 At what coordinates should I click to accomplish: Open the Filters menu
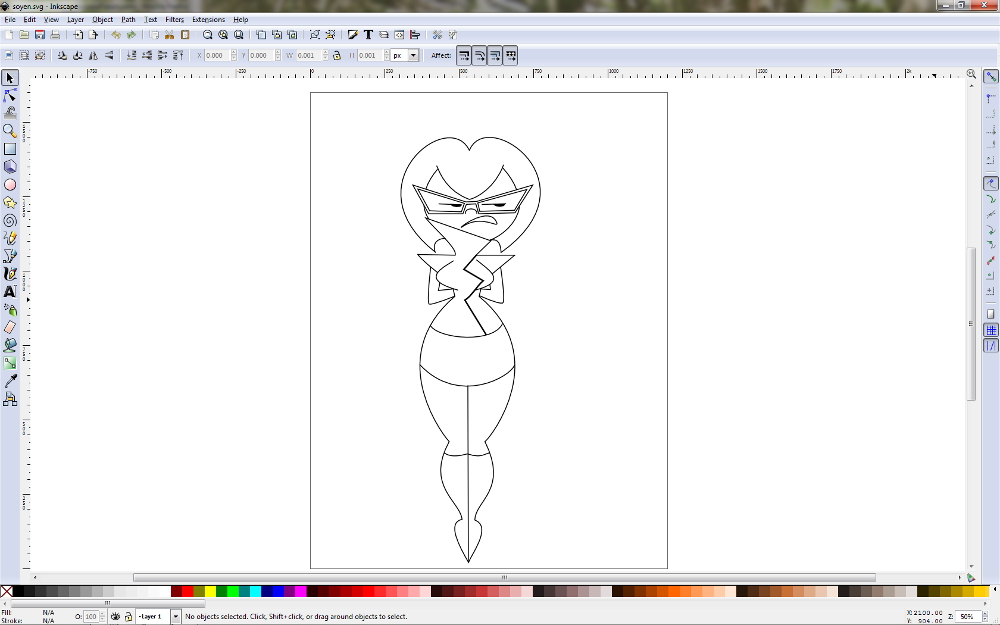coord(174,19)
